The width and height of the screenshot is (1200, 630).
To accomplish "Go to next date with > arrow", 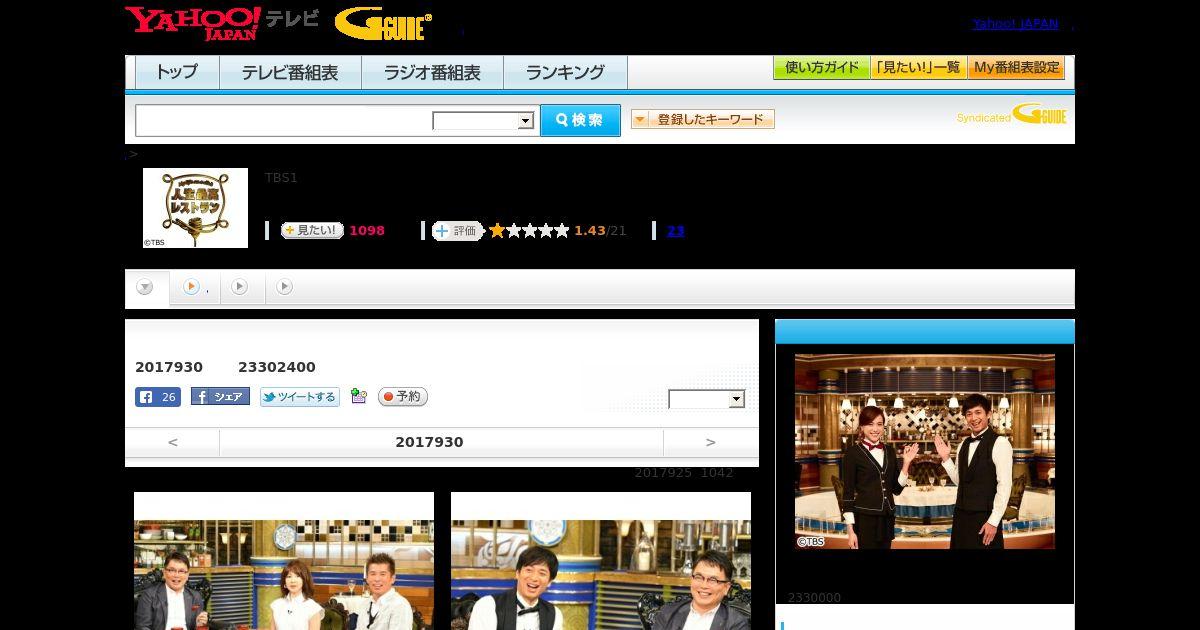I will [x=711, y=442].
